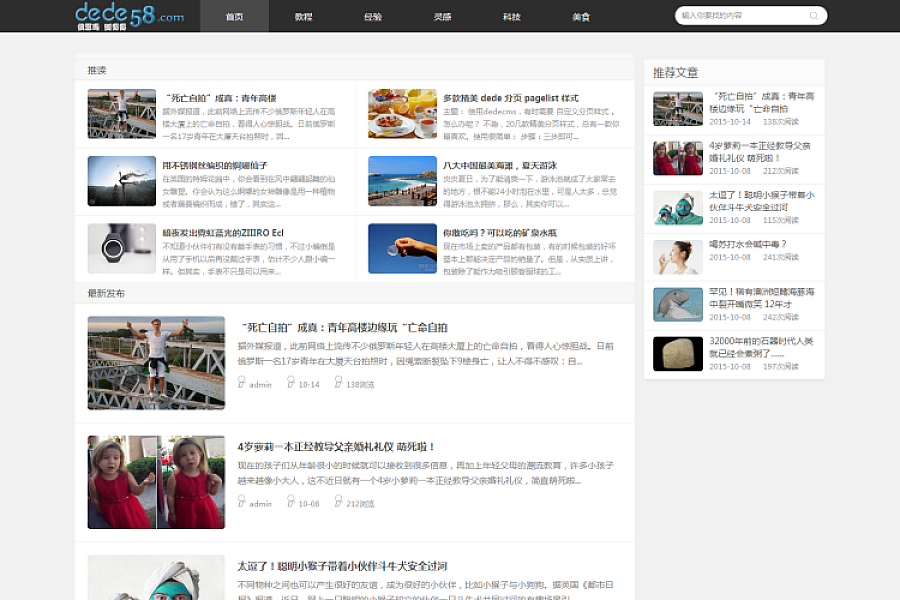Screen dimensions: 900x600
Task: Click the sidebar girls in red thumbnail
Action: 678,158
